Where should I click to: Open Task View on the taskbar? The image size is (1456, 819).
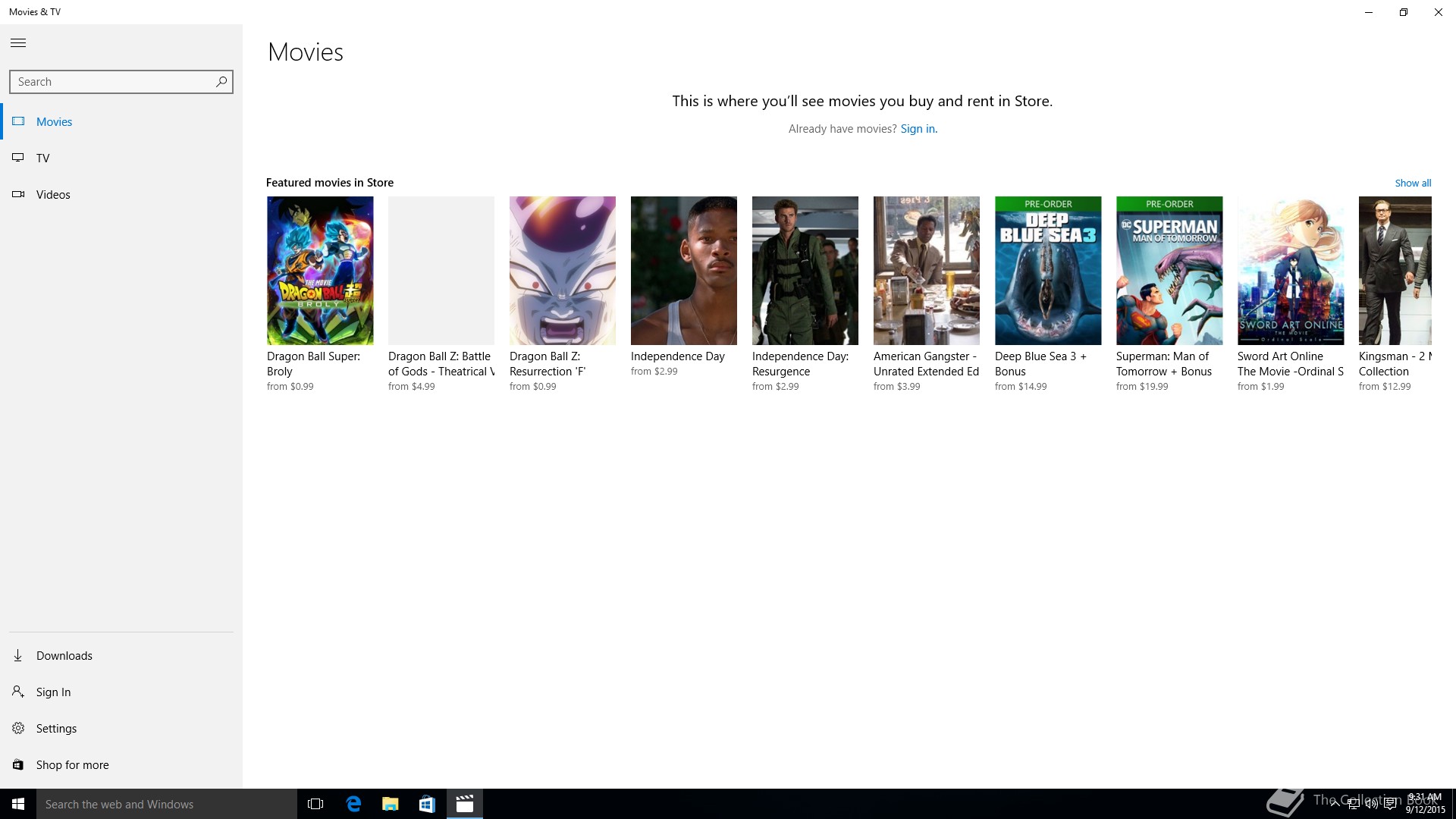point(315,804)
